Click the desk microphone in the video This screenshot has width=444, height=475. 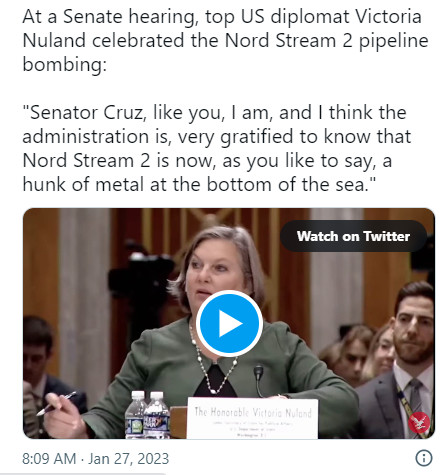[x=258, y=380]
